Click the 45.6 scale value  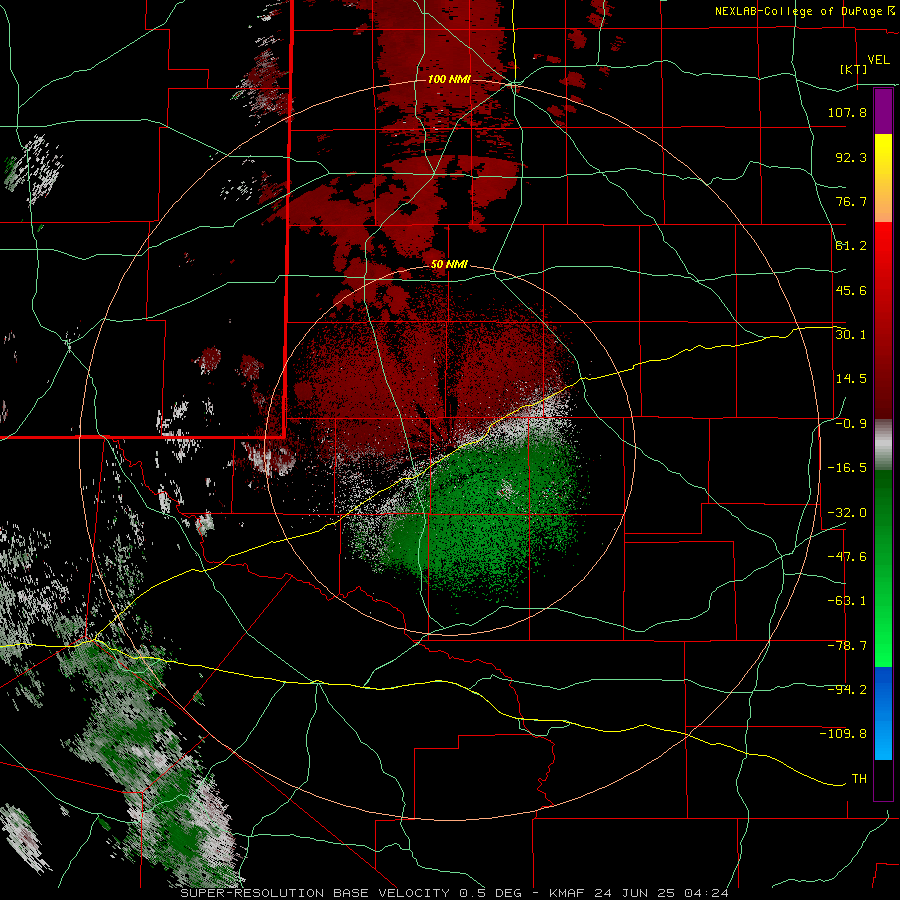[851, 290]
